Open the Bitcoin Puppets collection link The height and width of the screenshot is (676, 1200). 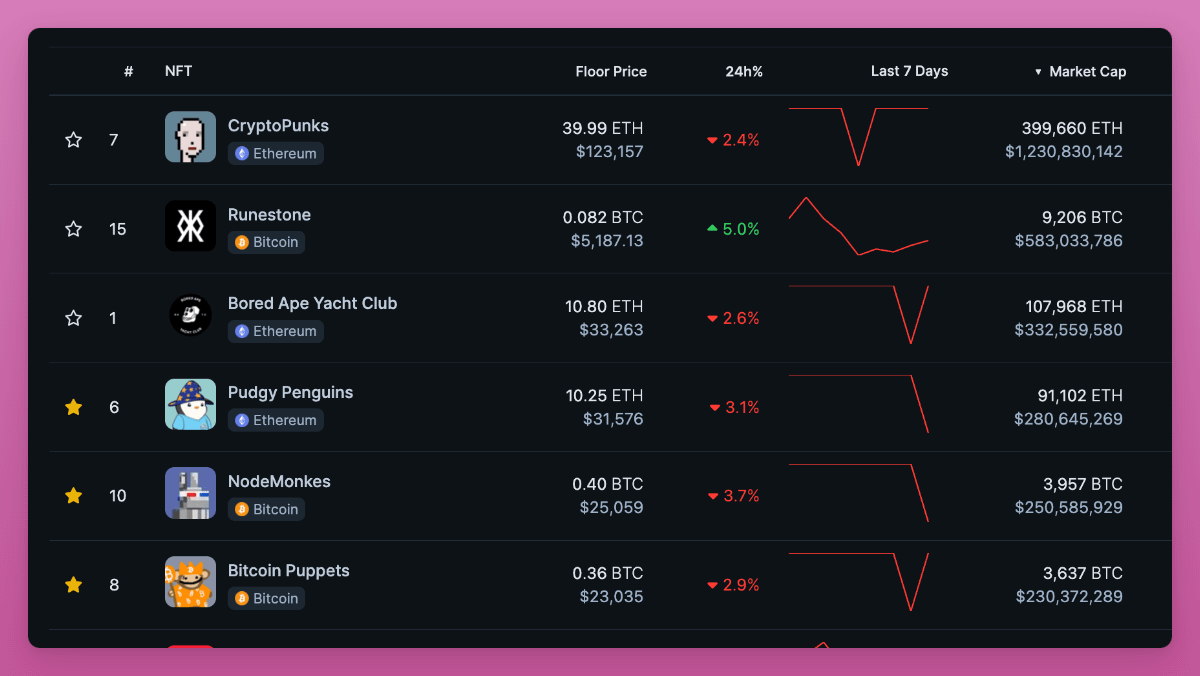pos(288,571)
